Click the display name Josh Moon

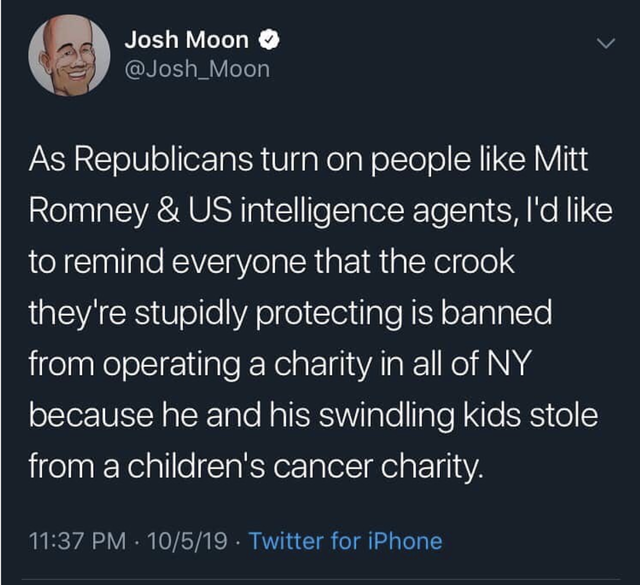coord(187,41)
